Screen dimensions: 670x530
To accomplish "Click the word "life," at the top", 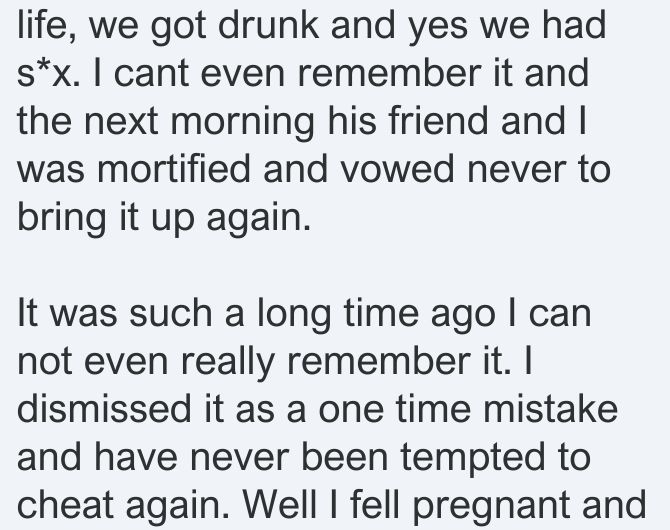I will click(47, 24).
